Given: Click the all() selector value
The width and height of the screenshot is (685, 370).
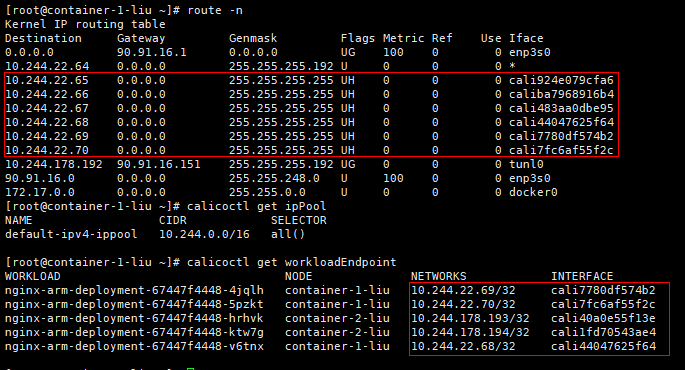Looking at the screenshot, I should [288, 234].
